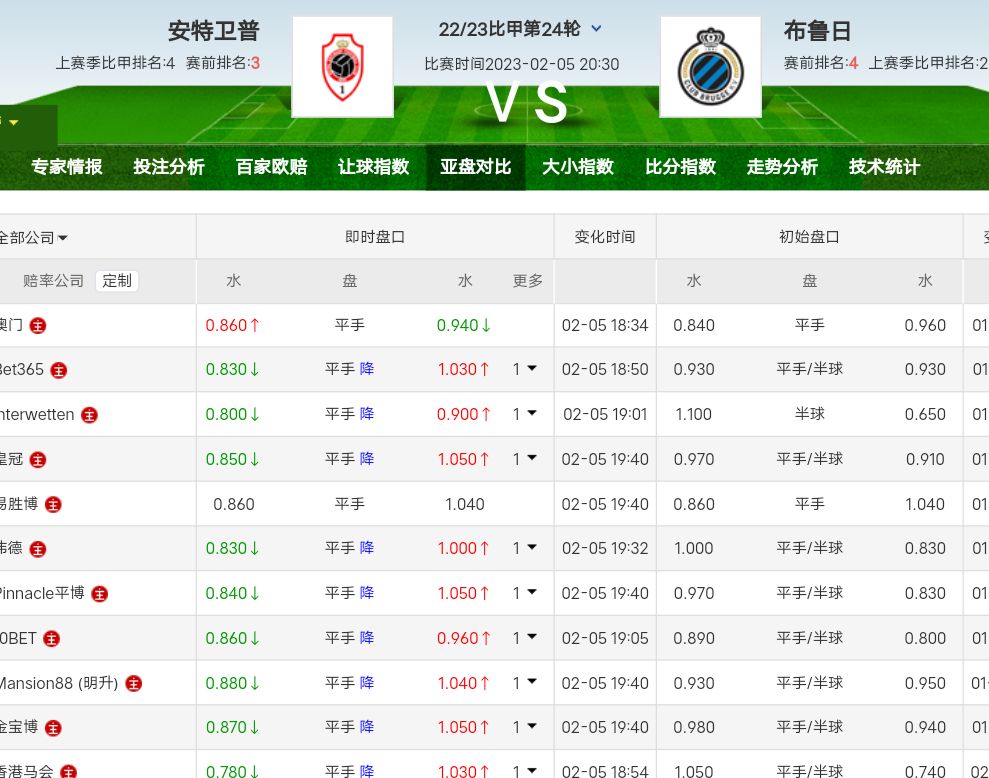Open the 安特卫普 team name link

point(214,31)
